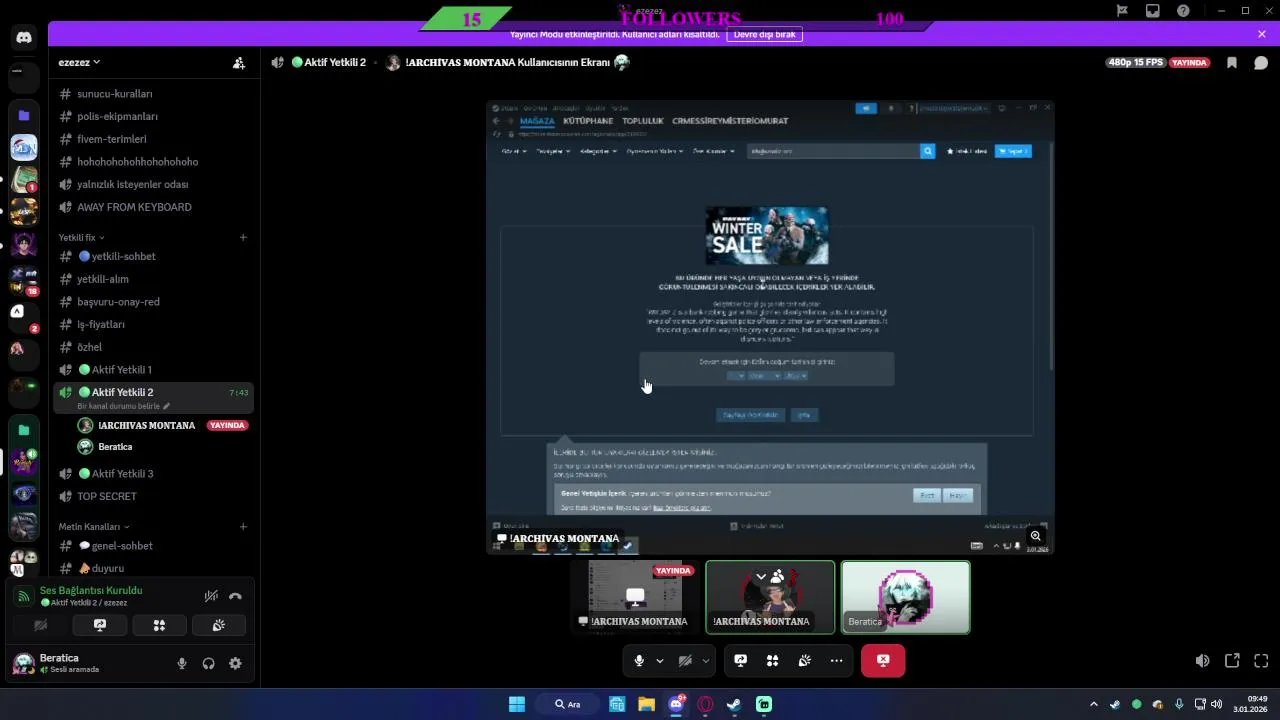The height and width of the screenshot is (720, 1280).
Task: Open the Discord help question mark icon
Action: tap(1184, 11)
